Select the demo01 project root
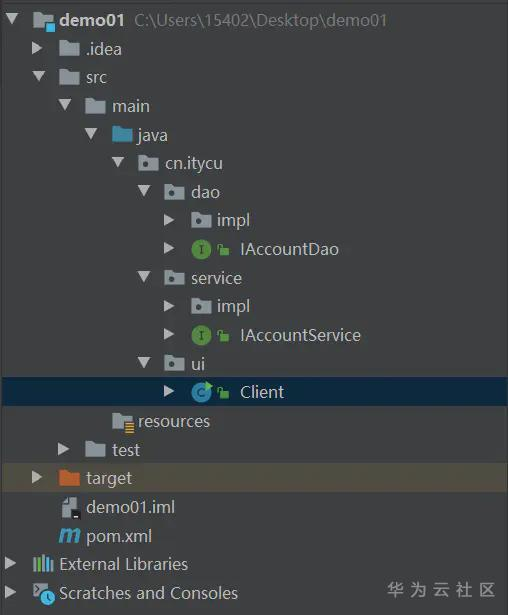This screenshot has height=615, width=508. pos(92,20)
